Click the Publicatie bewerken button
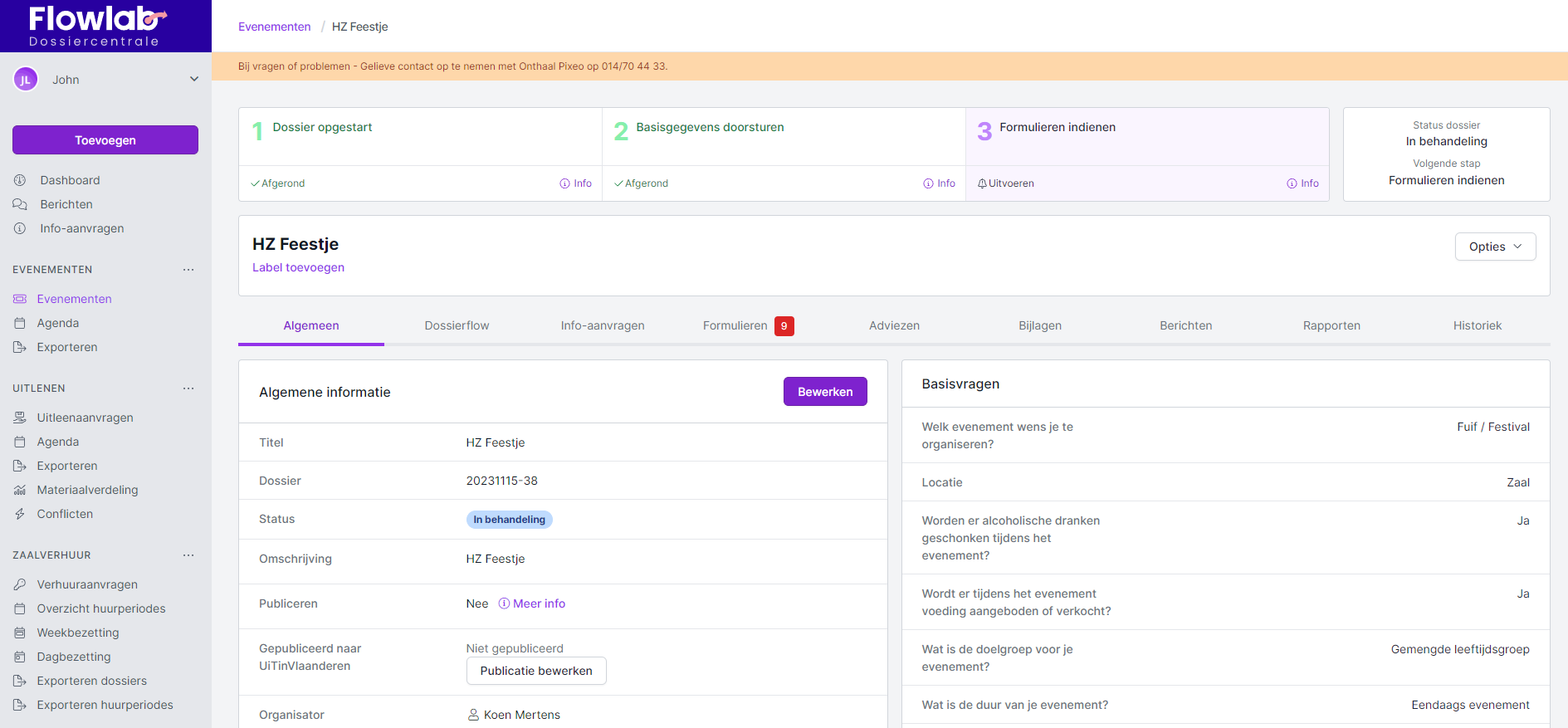The image size is (1568, 728). [x=536, y=671]
